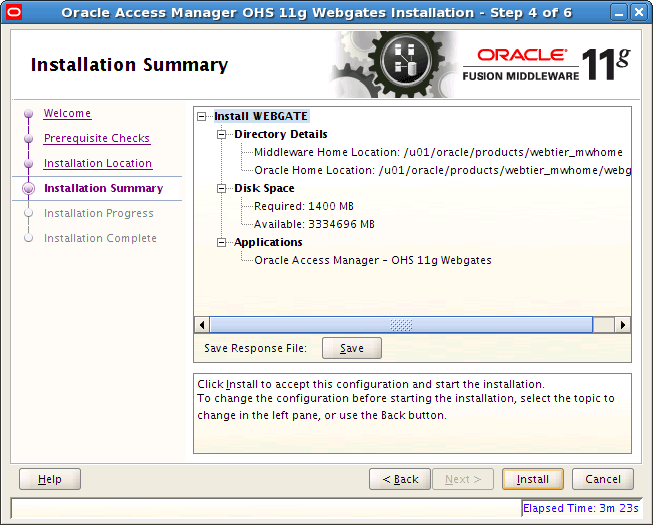The width and height of the screenshot is (653, 525).
Task: Go to Prerequisite Checks step
Action: coord(97,138)
